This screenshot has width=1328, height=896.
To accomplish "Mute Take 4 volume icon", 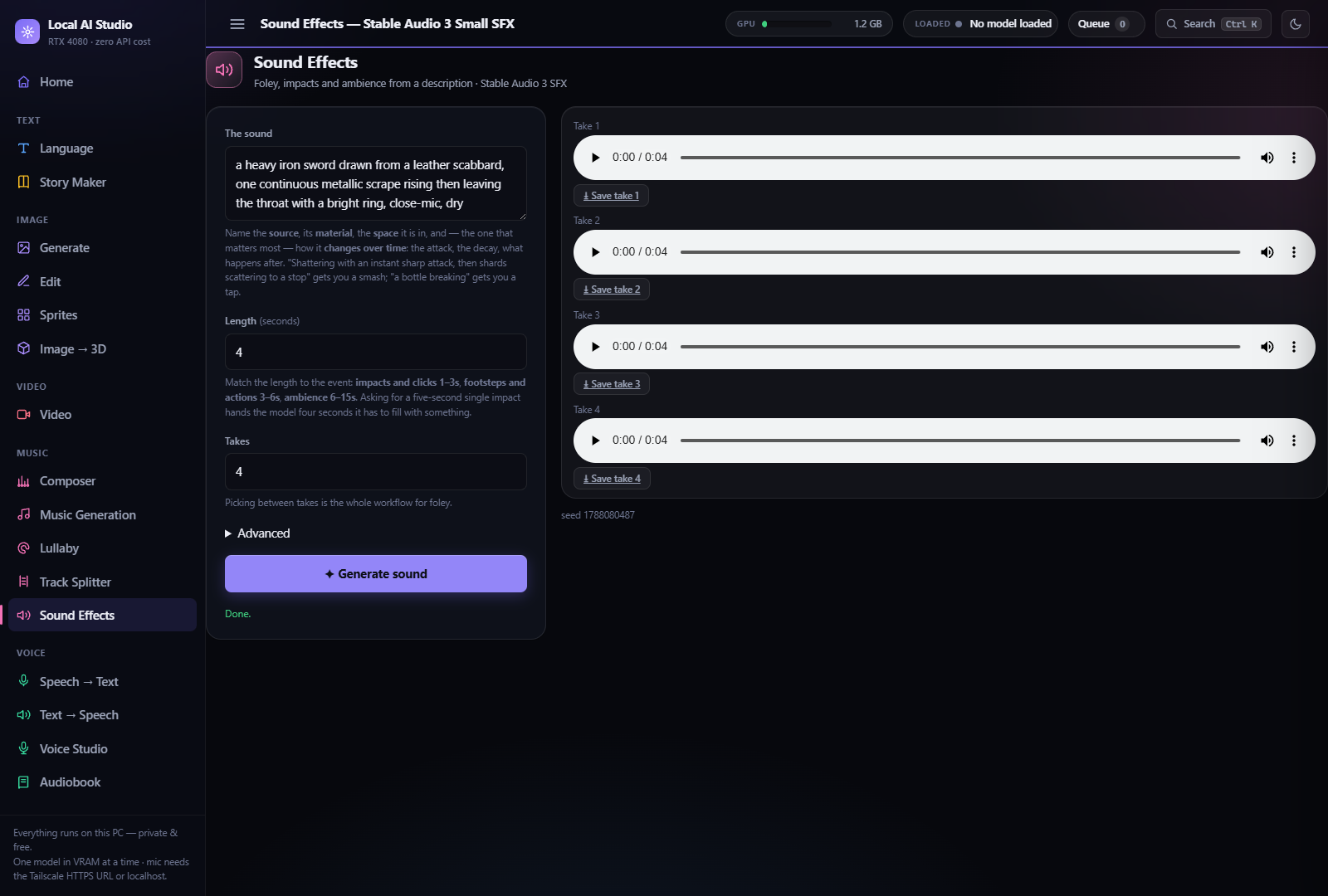I will [x=1267, y=441].
